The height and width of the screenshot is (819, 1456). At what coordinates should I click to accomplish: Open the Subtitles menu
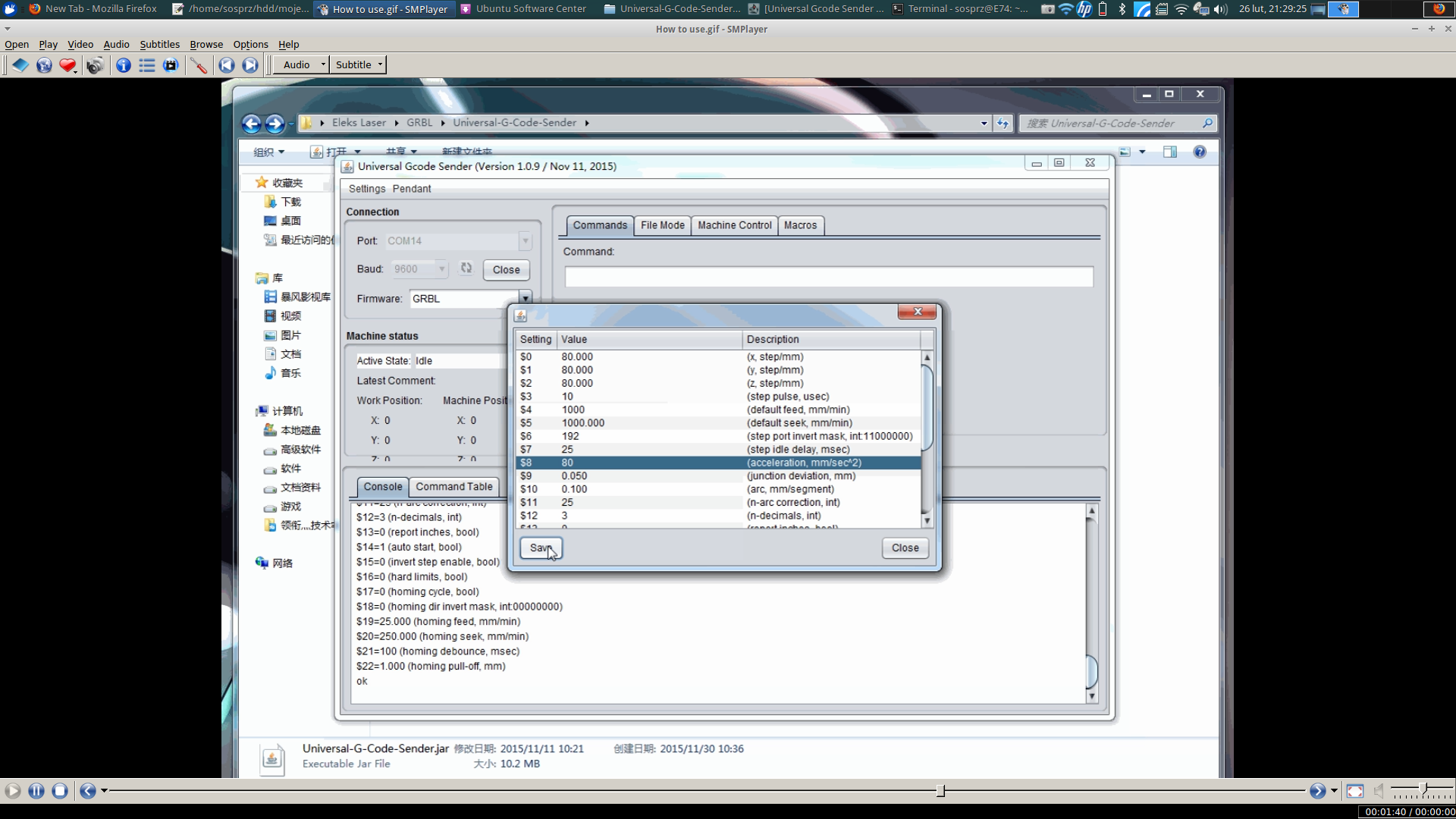pos(159,44)
